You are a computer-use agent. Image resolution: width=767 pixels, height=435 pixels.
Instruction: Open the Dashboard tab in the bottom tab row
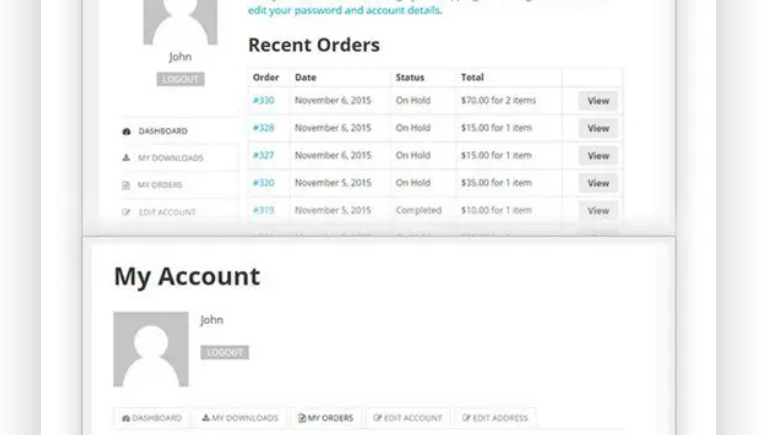click(151, 418)
